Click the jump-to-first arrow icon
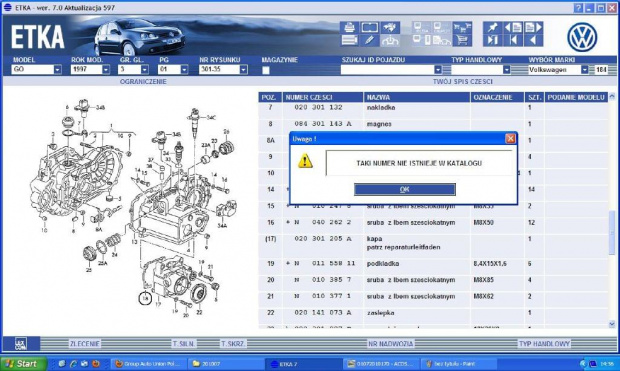The height and width of the screenshot is (371, 620). point(513,40)
